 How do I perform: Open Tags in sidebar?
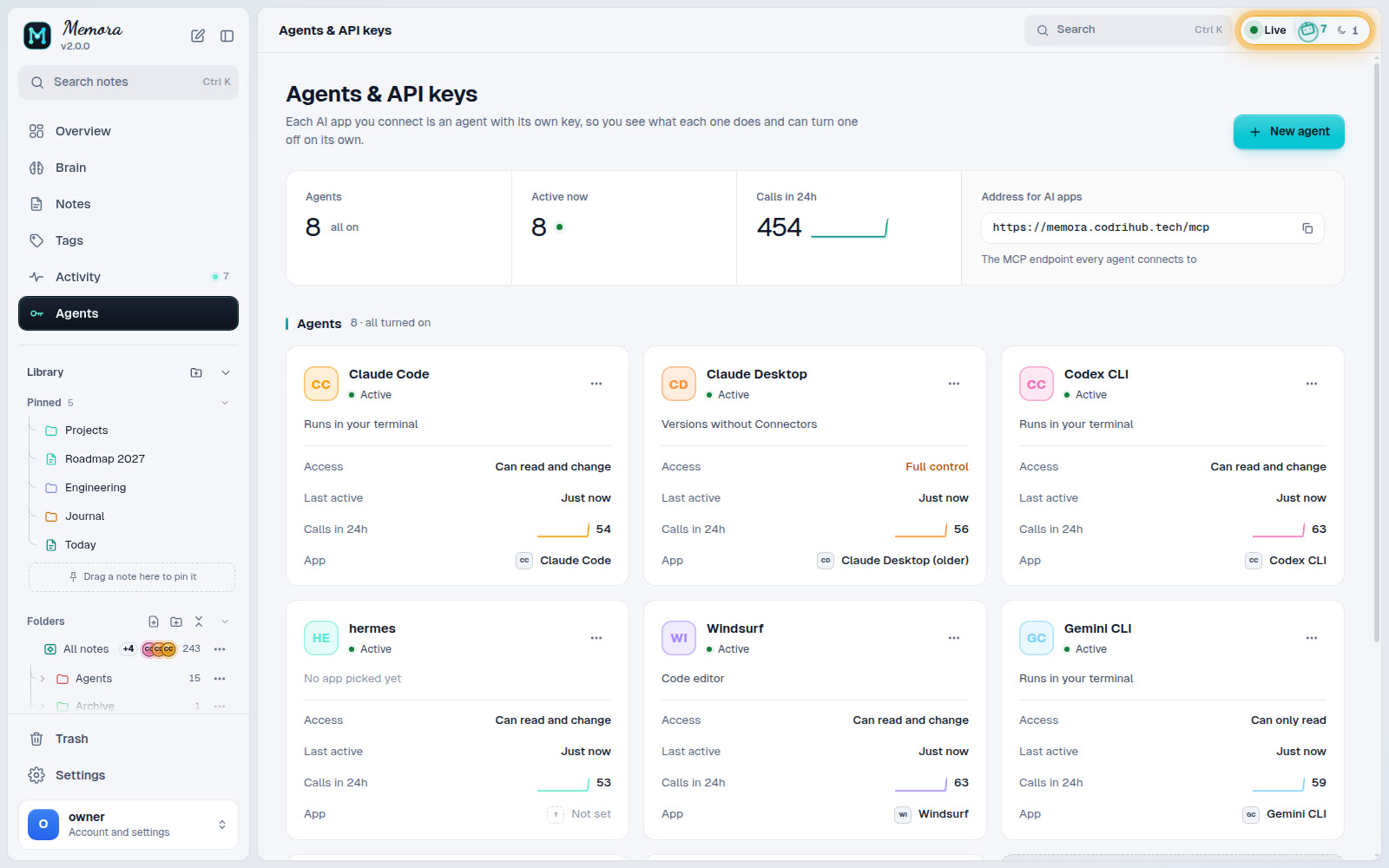pyautogui.click(x=128, y=240)
